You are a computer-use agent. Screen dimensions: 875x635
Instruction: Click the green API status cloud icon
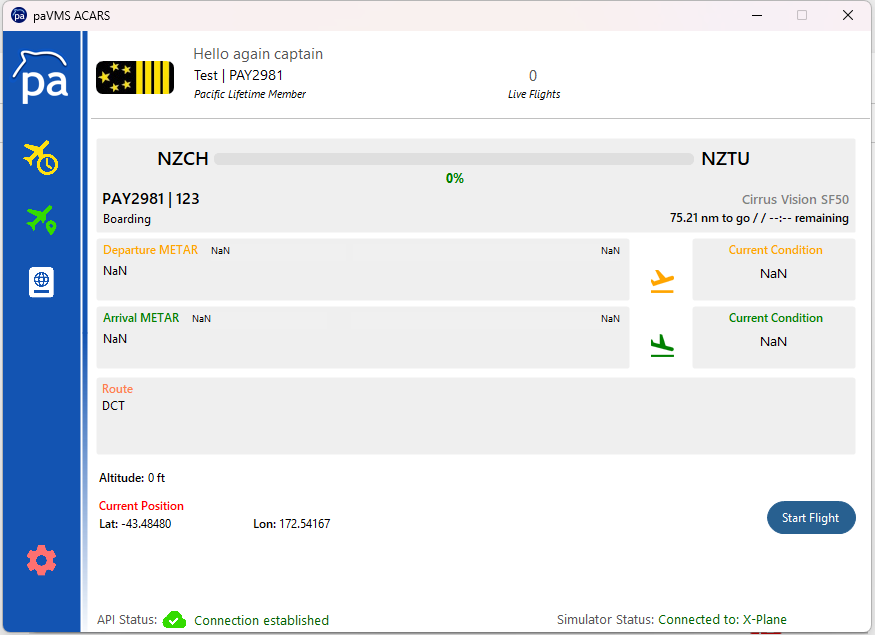pos(174,619)
